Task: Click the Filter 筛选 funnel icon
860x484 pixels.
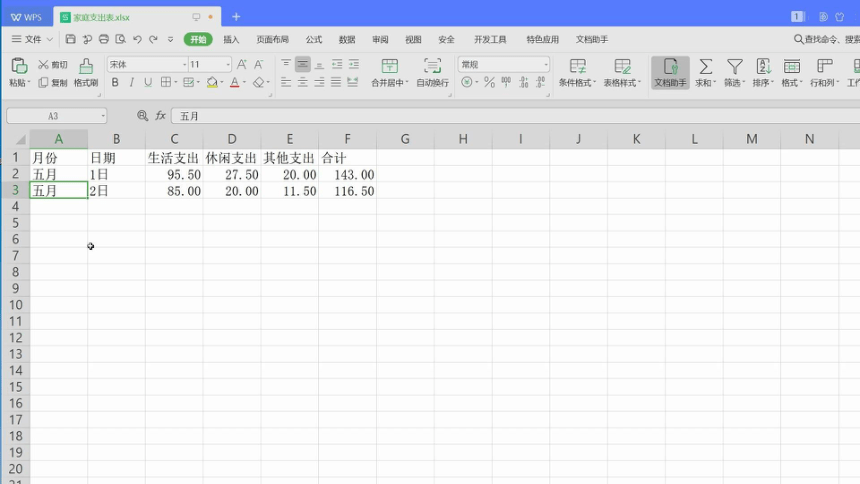Action: tap(734, 66)
